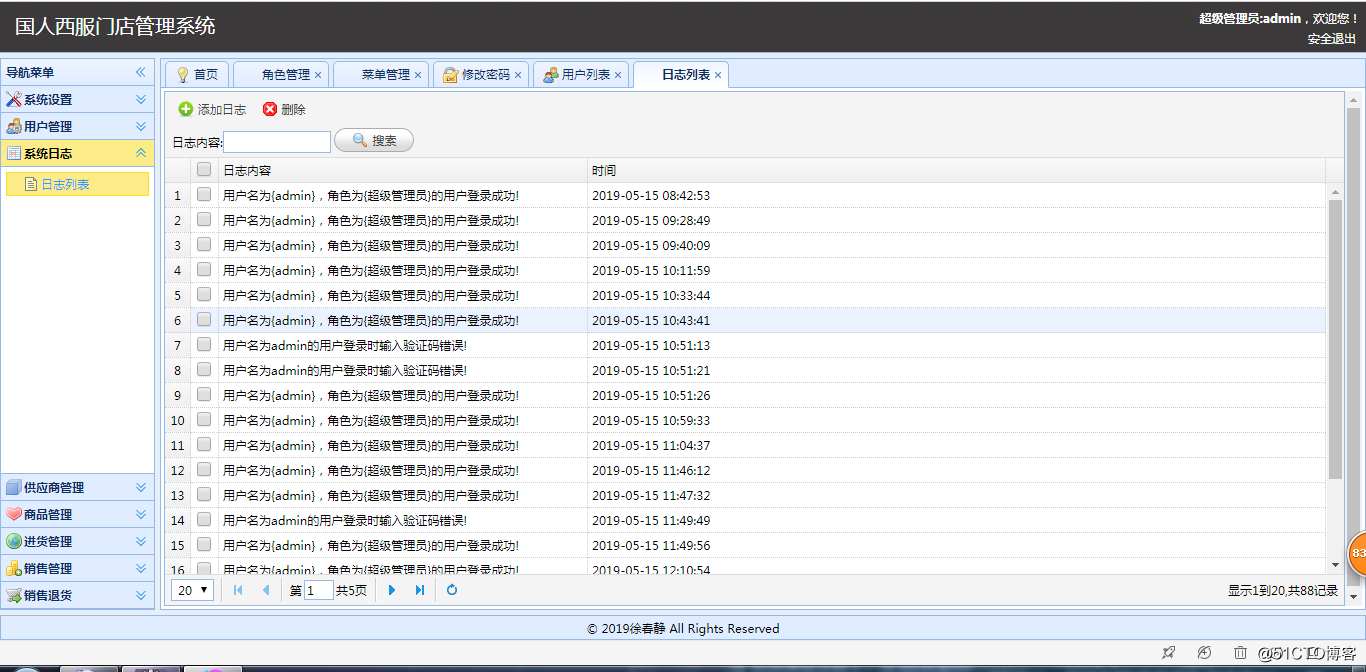Click the page number input box
Image resolution: width=1366 pixels, height=672 pixels.
click(x=319, y=590)
